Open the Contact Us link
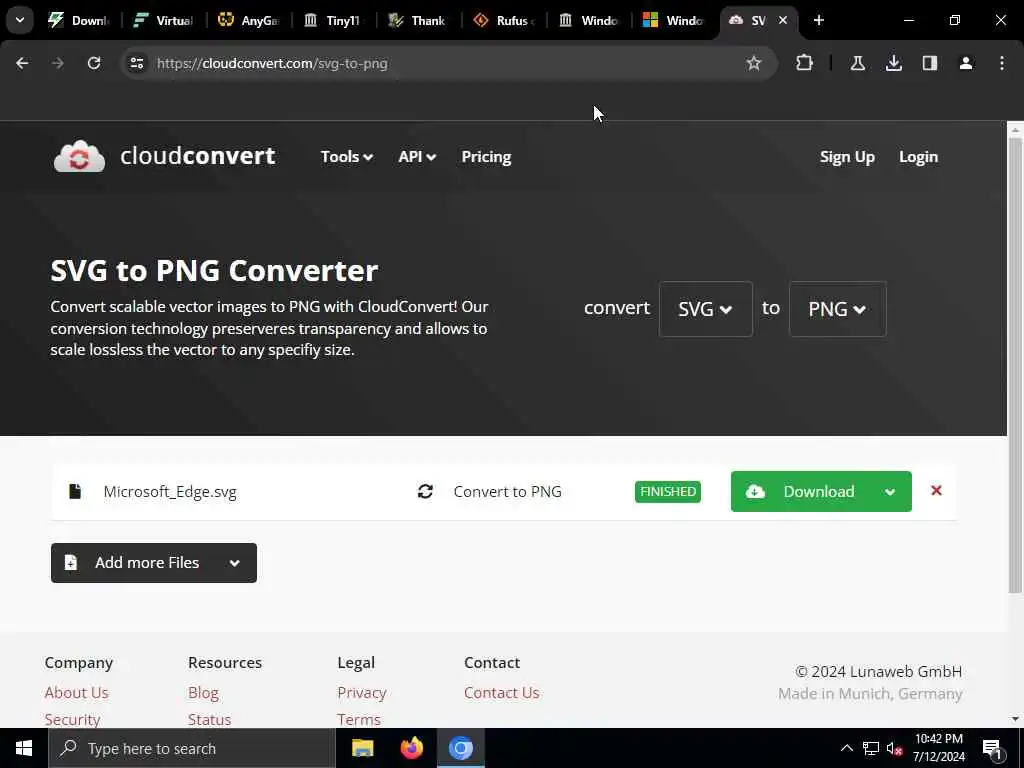This screenshot has width=1024, height=768. point(502,692)
